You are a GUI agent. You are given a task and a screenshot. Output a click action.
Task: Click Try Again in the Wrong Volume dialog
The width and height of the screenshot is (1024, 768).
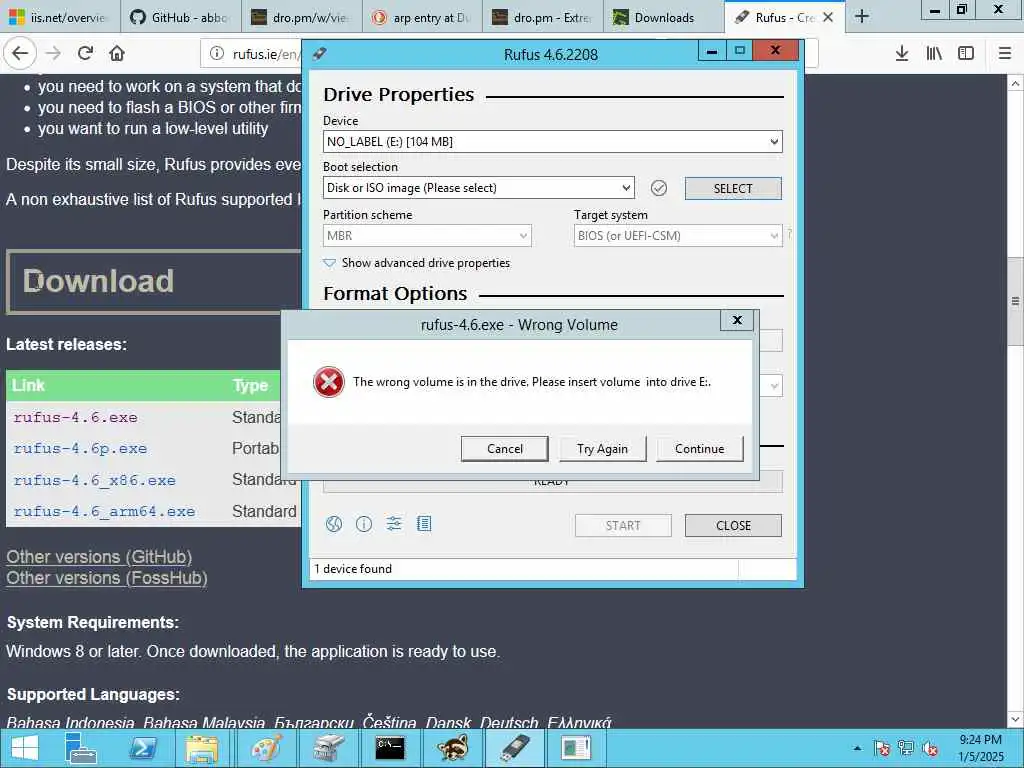[x=602, y=449]
